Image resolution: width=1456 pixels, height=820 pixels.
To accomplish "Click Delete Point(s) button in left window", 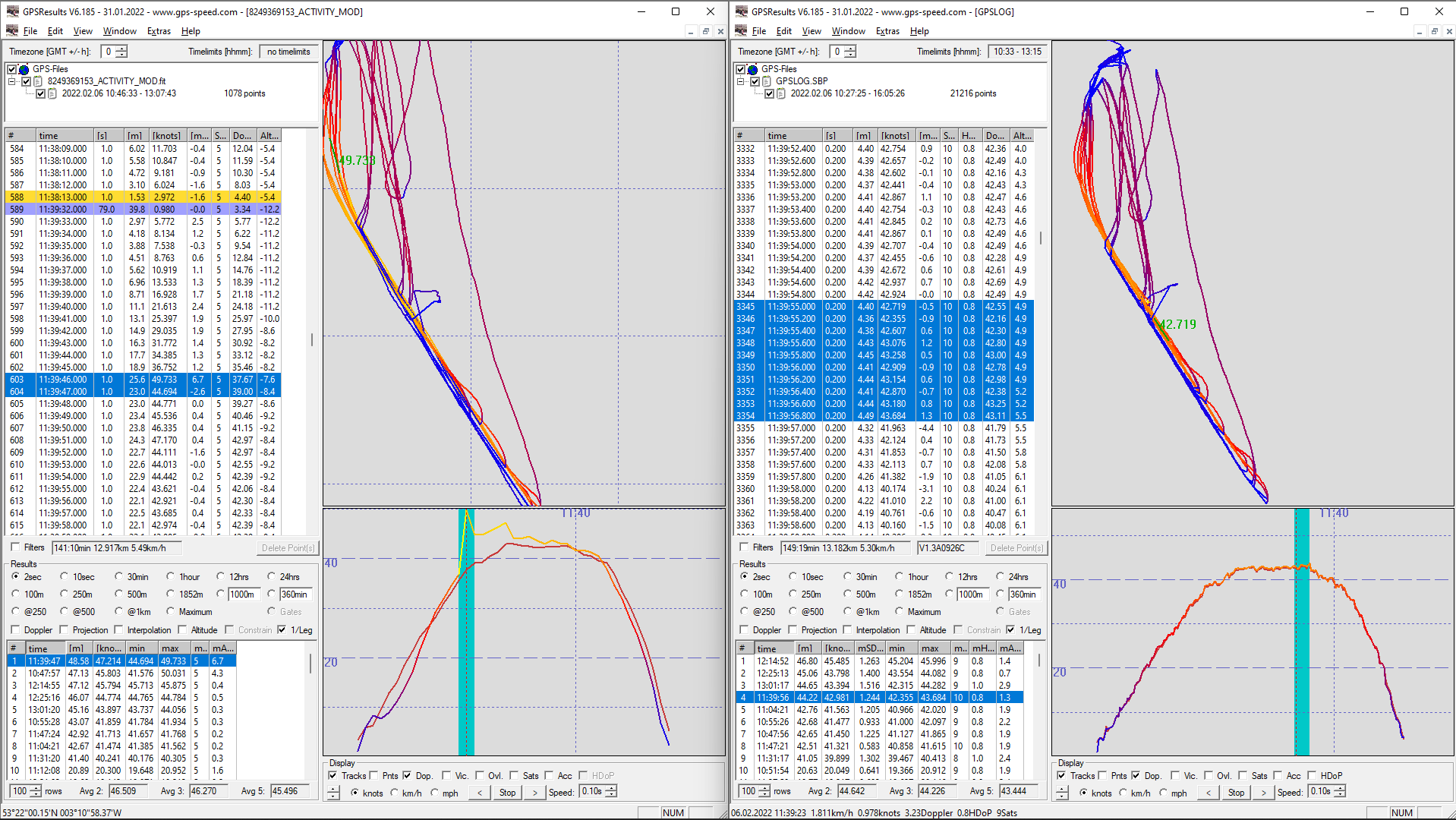I will pyautogui.click(x=288, y=548).
